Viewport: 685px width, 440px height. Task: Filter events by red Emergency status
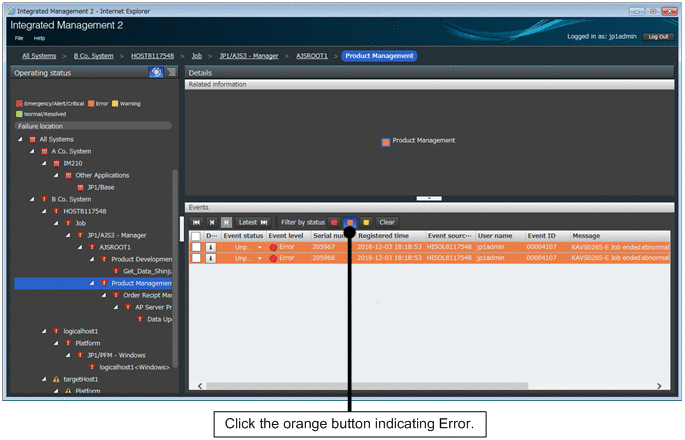(x=334, y=222)
